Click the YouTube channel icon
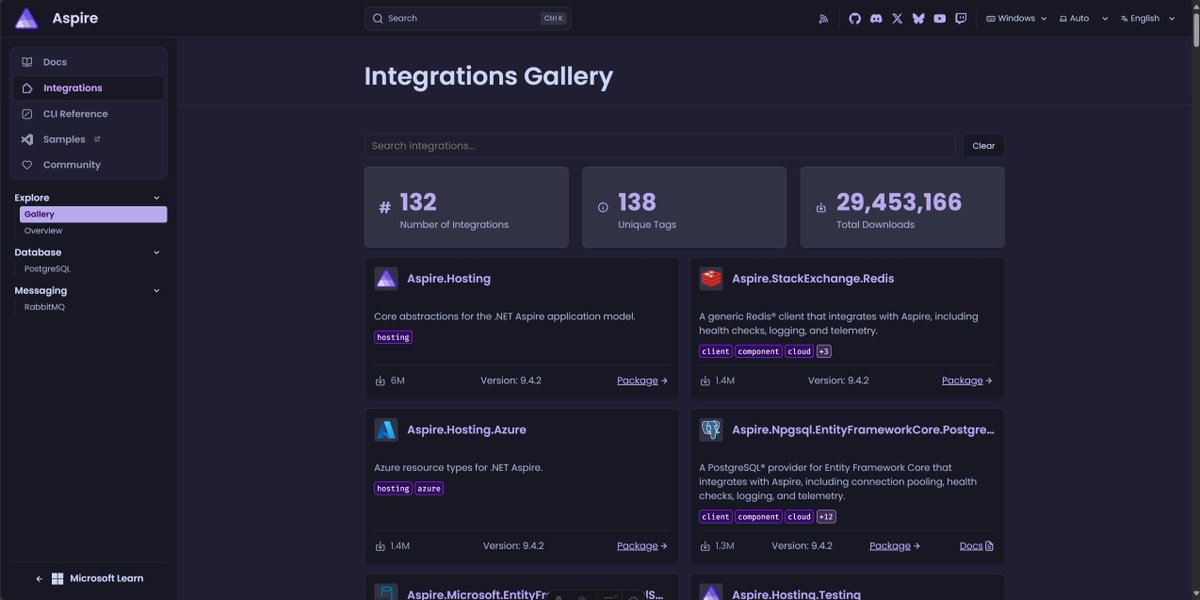 pyautogui.click(x=940, y=17)
